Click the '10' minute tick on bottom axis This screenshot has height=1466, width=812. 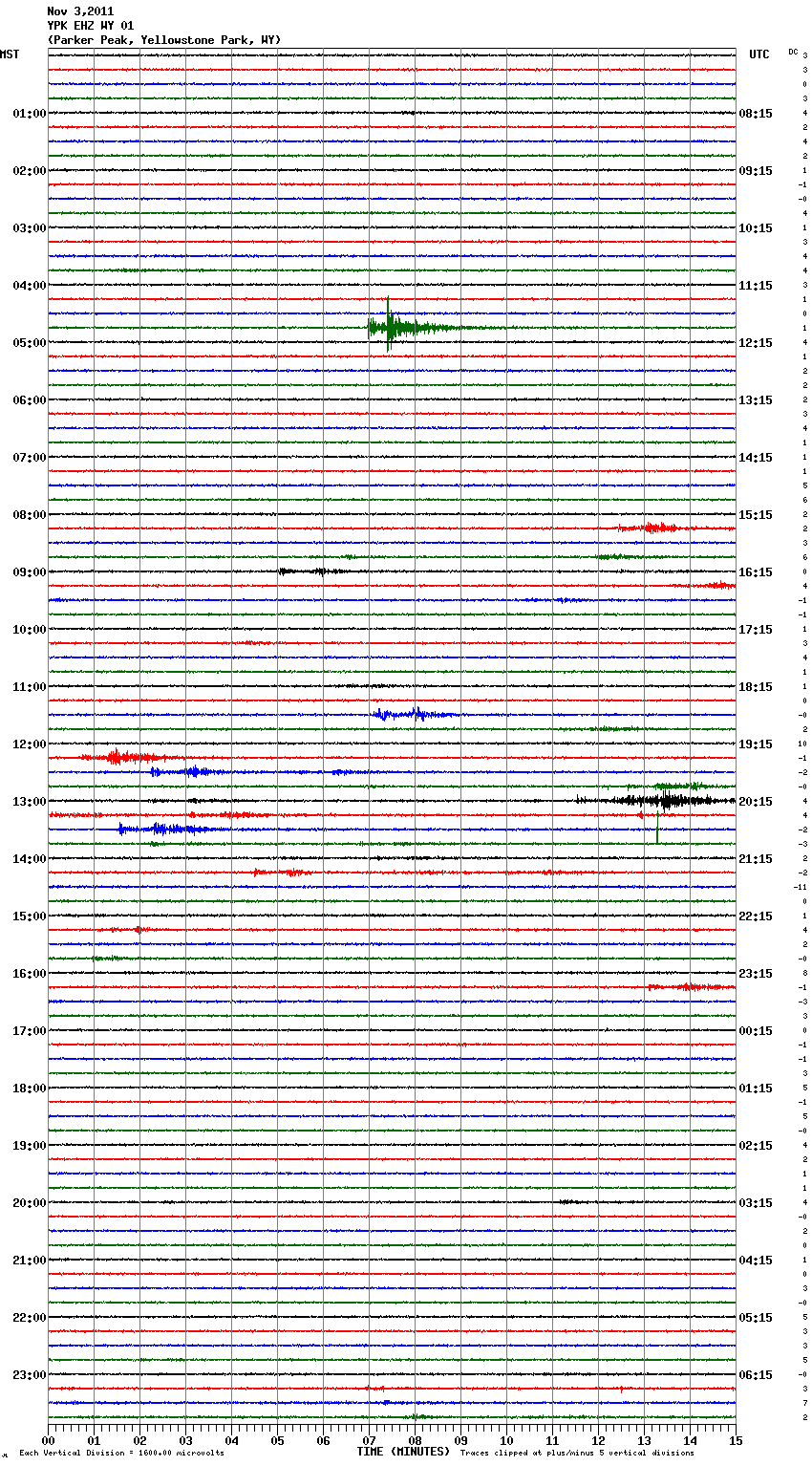pyautogui.click(x=507, y=1440)
